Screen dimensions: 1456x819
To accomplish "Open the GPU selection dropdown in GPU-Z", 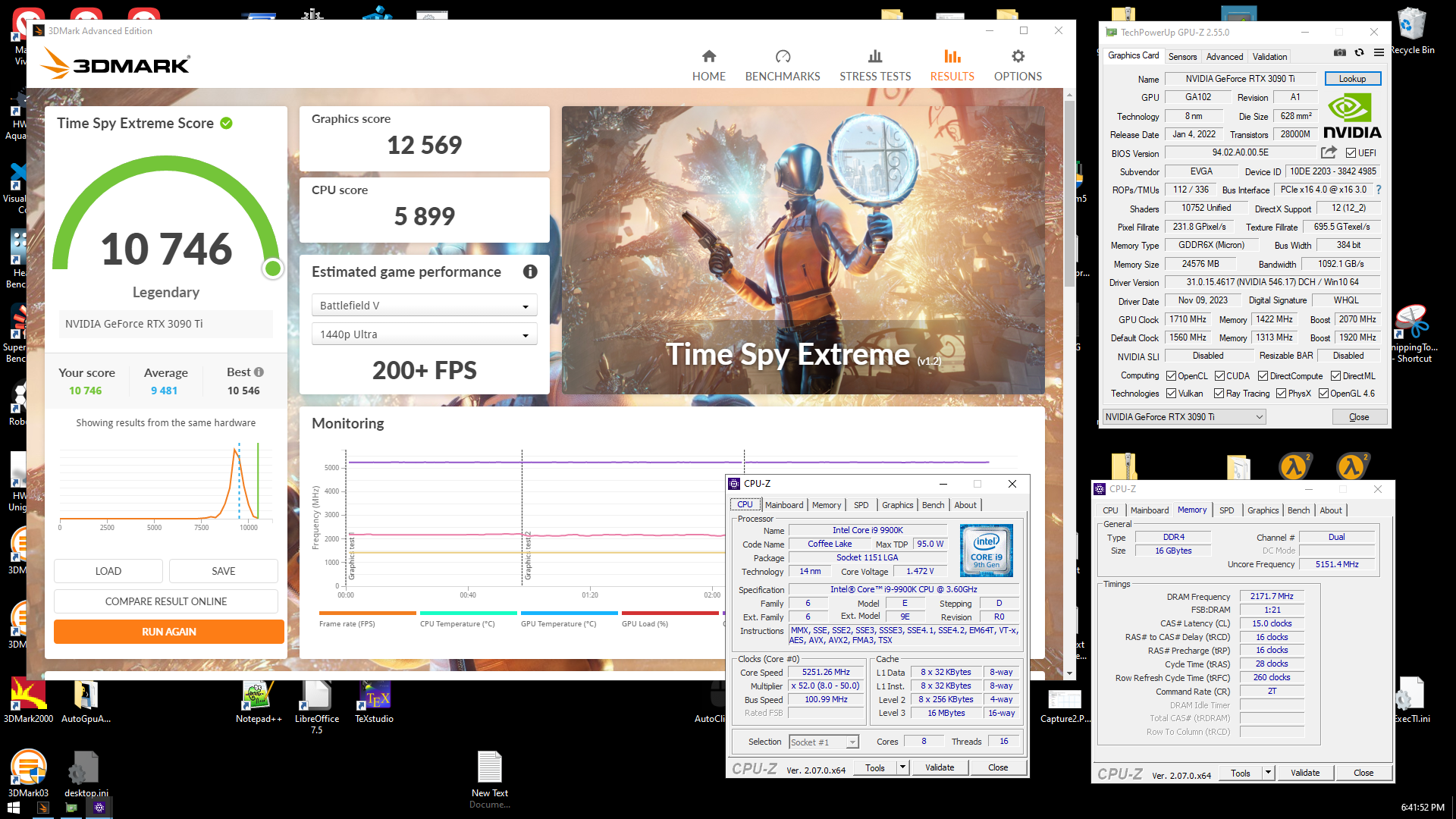I will click(x=1184, y=416).
